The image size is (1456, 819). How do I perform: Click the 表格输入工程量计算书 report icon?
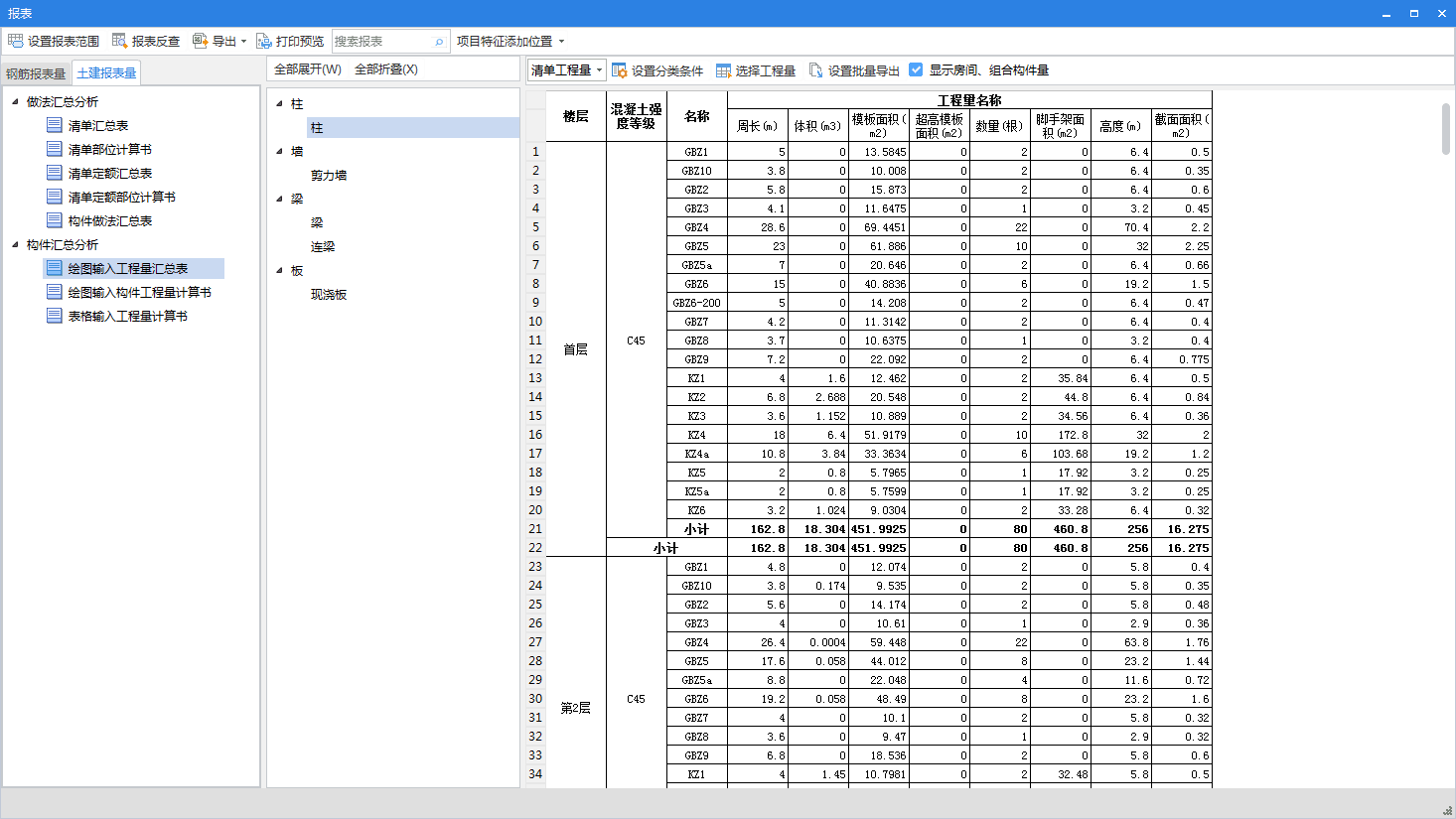point(55,316)
